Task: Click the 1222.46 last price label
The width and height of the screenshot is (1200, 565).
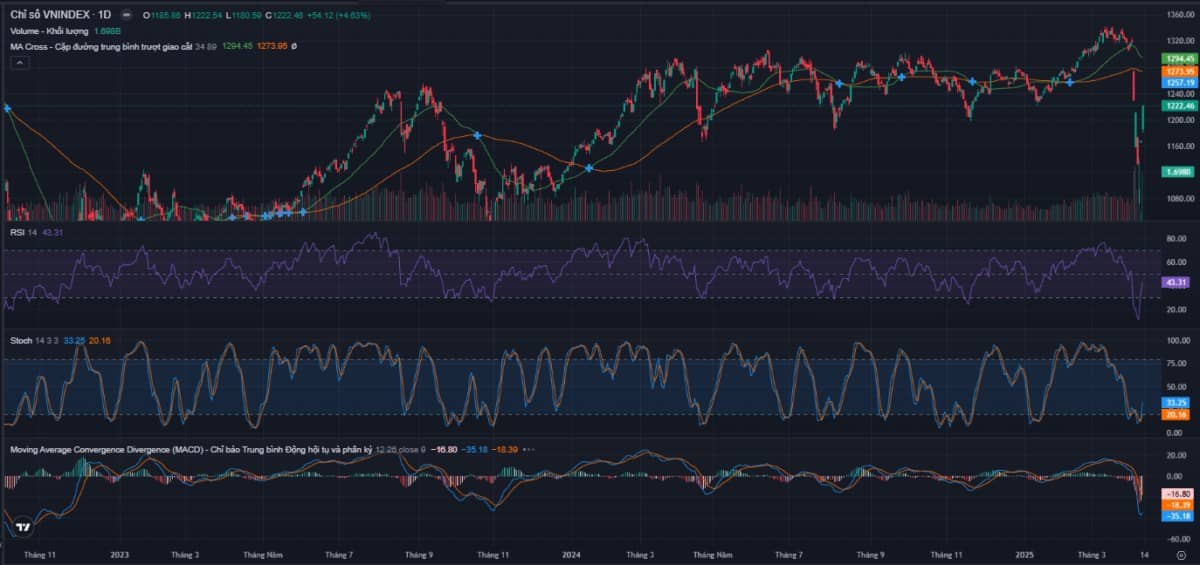Action: click(1176, 105)
